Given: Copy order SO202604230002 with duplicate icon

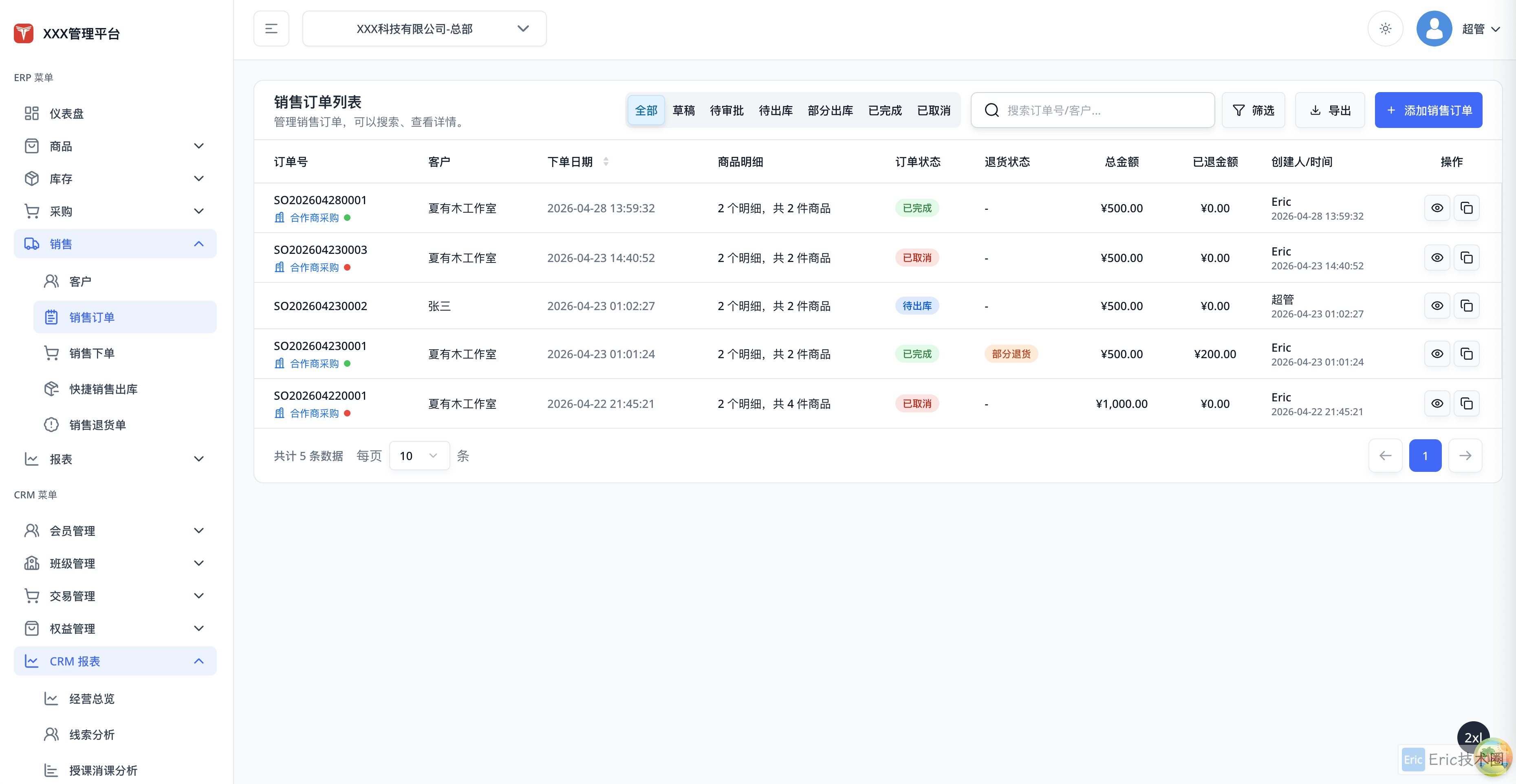Looking at the screenshot, I should pyautogui.click(x=1467, y=306).
